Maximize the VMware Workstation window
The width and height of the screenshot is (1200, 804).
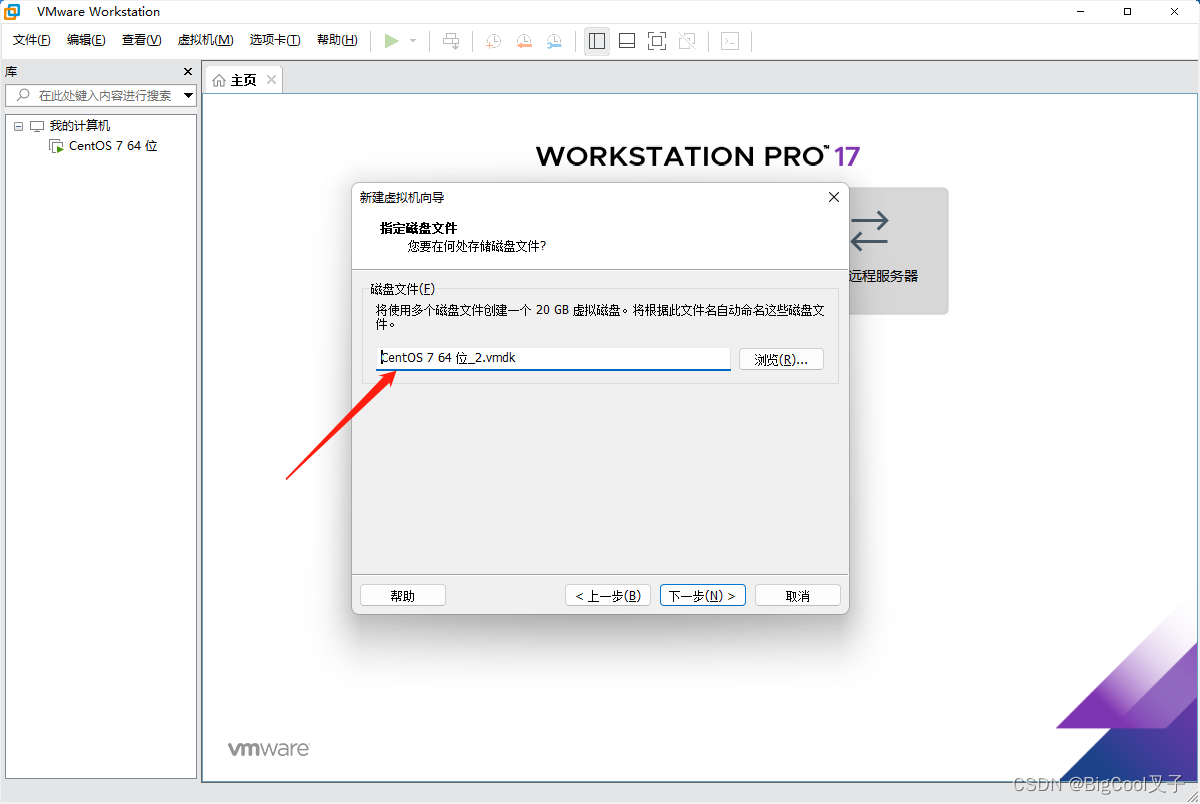click(1127, 12)
